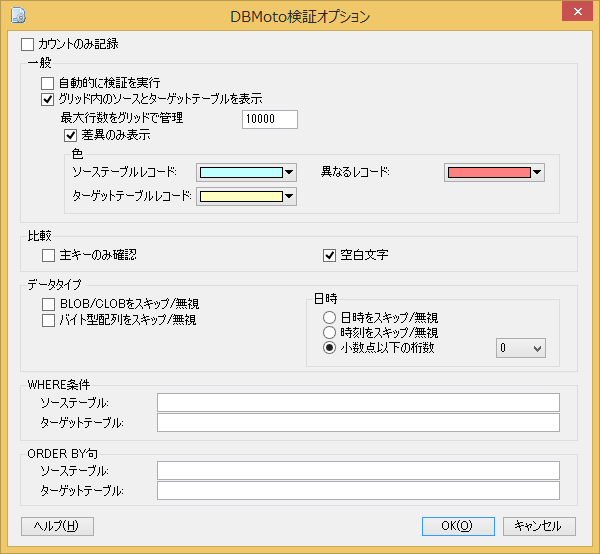Click the 一般 group title
This screenshot has width=600, height=554.
click(39, 63)
